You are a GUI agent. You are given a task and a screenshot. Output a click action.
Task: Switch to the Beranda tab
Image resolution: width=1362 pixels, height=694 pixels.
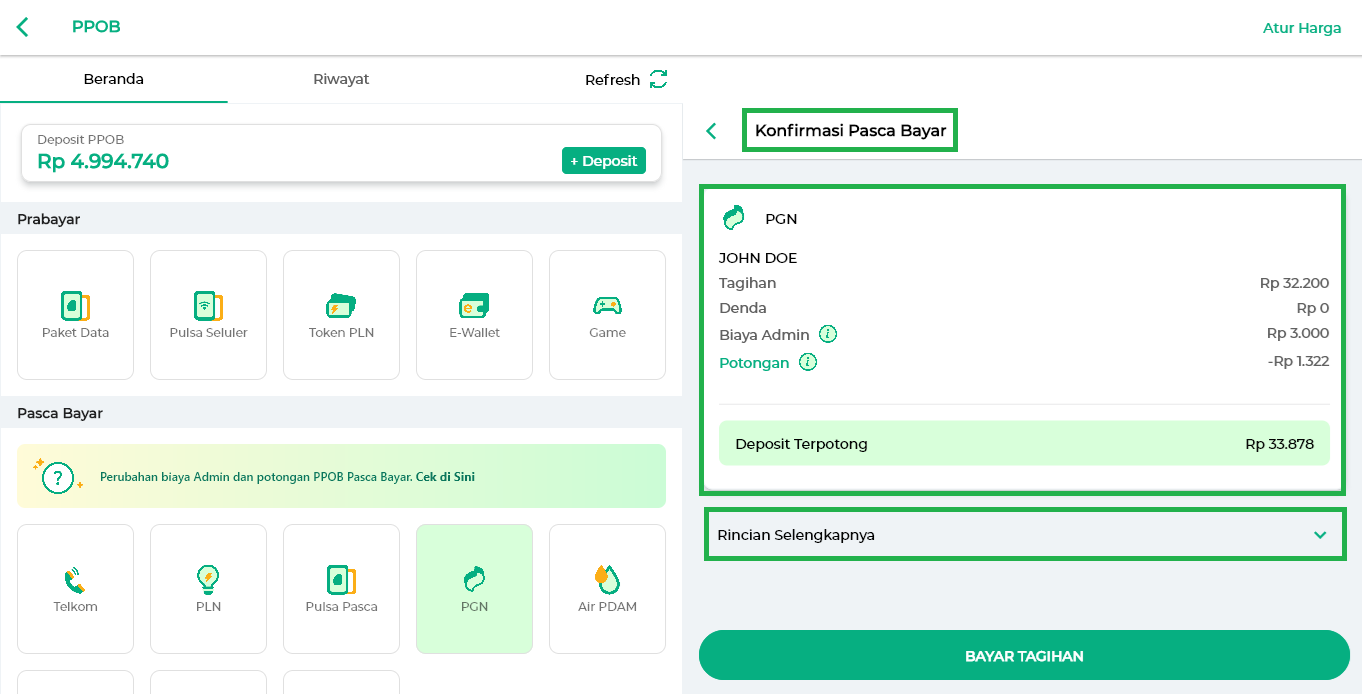pos(114,79)
